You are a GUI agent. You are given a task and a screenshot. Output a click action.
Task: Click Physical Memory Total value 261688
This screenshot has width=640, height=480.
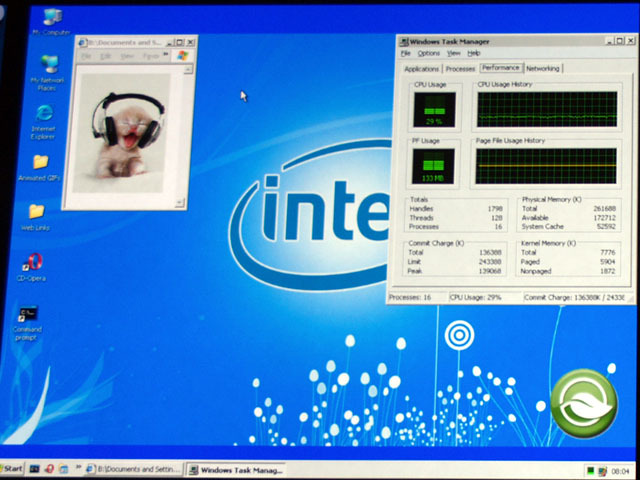(x=604, y=209)
